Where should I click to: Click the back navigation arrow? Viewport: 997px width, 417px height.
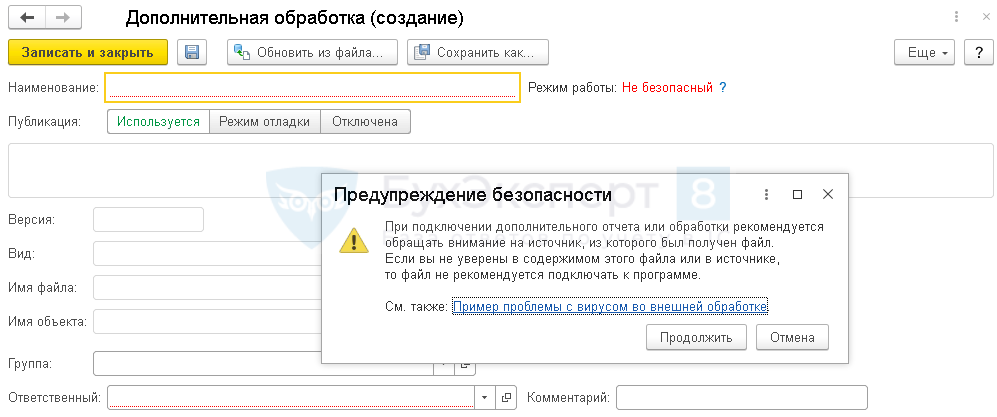coord(27,18)
